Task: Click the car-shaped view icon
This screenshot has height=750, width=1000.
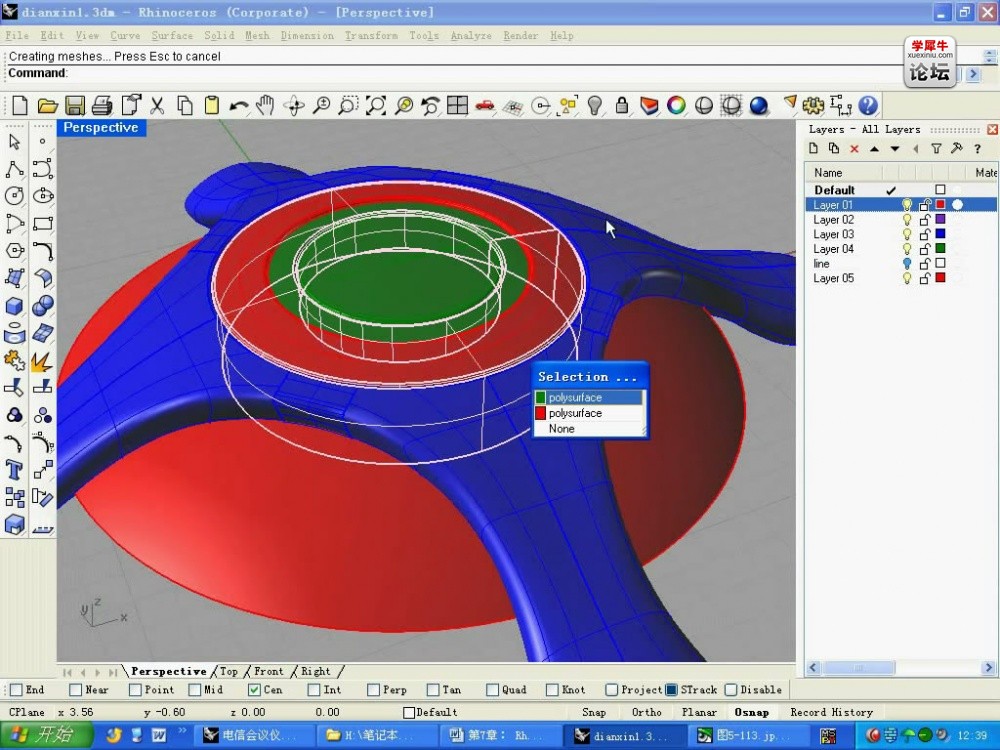Action: (485, 105)
